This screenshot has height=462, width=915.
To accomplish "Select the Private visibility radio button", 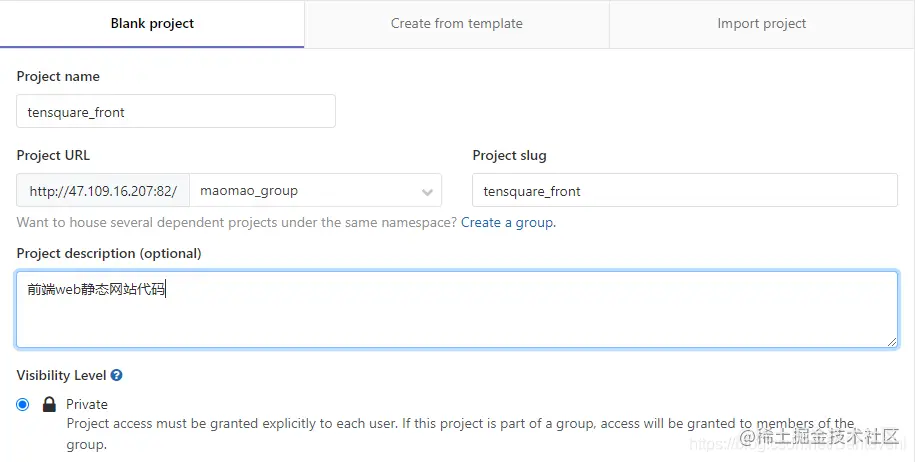I will (x=23, y=405).
